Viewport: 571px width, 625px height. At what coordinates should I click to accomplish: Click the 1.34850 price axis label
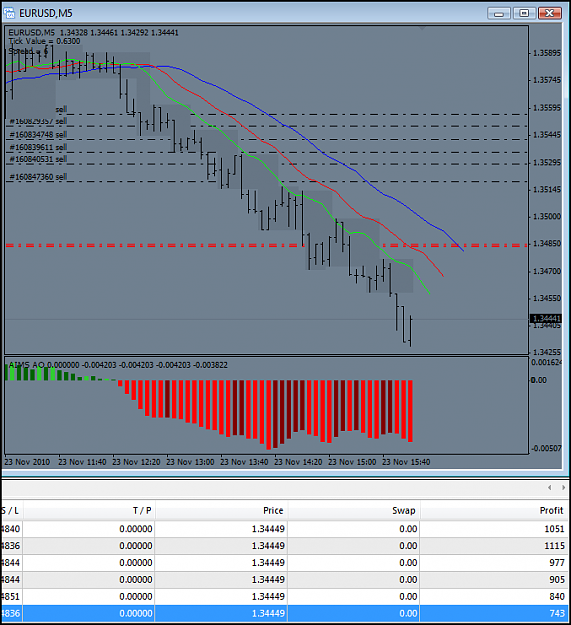click(547, 243)
